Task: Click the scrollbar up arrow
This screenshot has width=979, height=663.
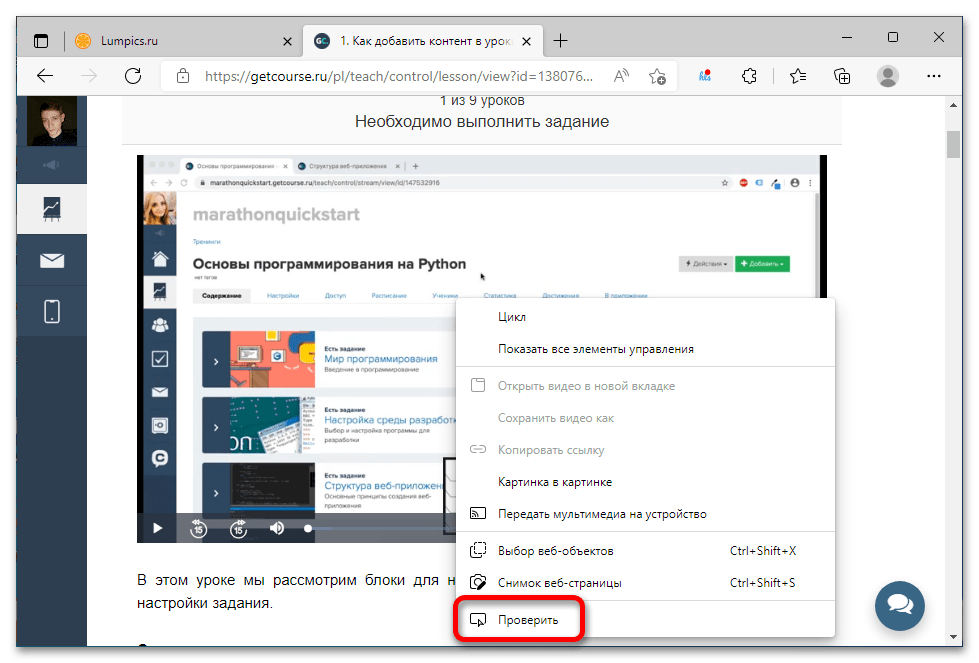Action: pos(953,105)
